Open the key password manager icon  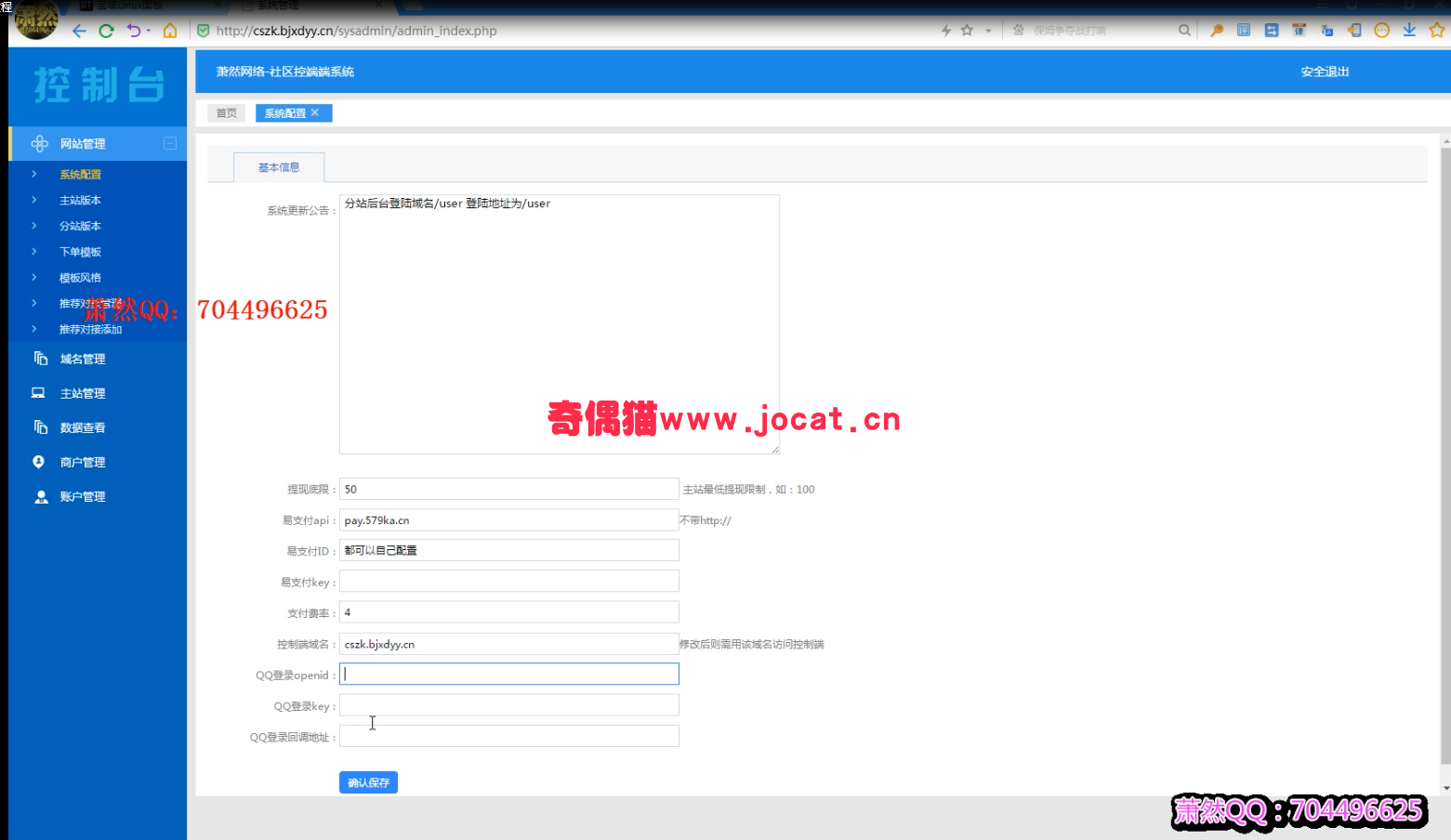[1217, 31]
